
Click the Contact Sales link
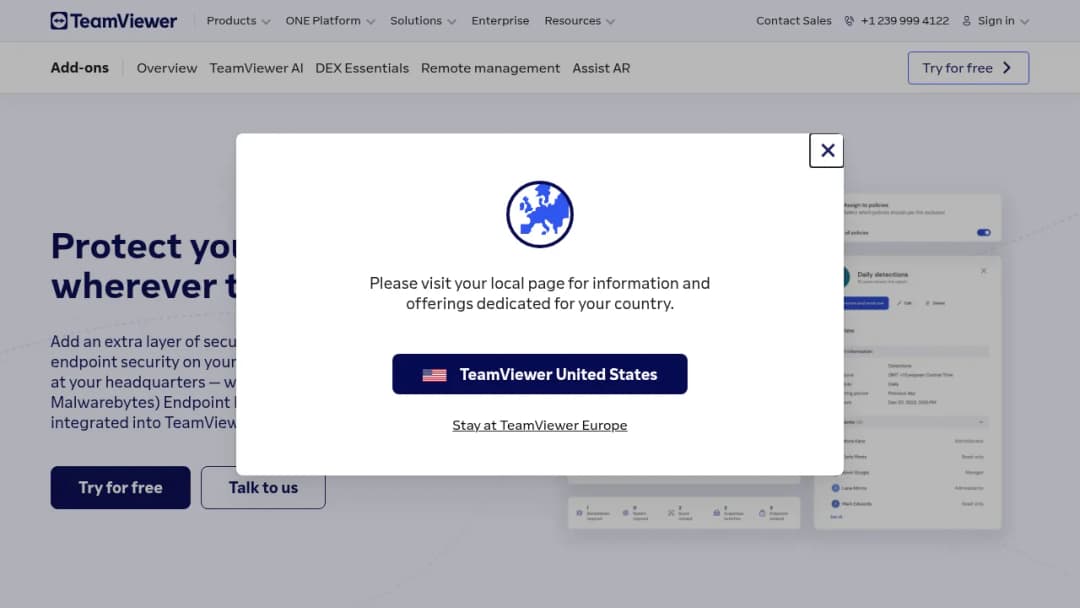click(793, 21)
